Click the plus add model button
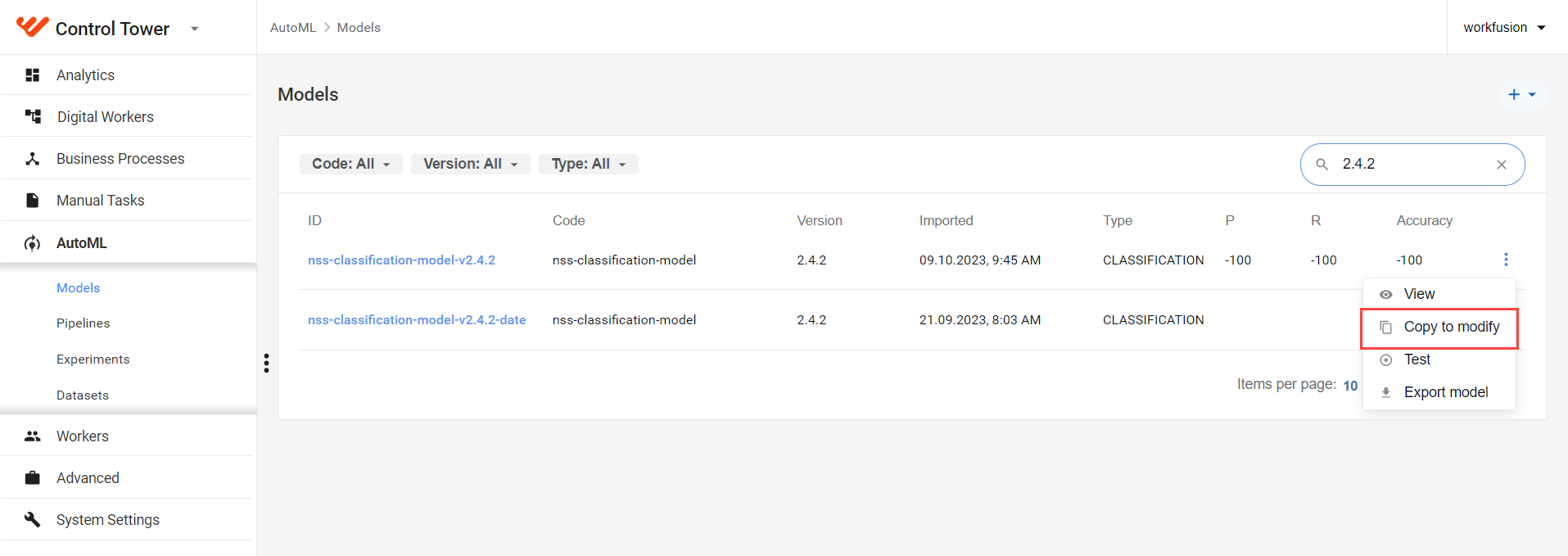Screen dimensions: 1568x556 point(1522,94)
